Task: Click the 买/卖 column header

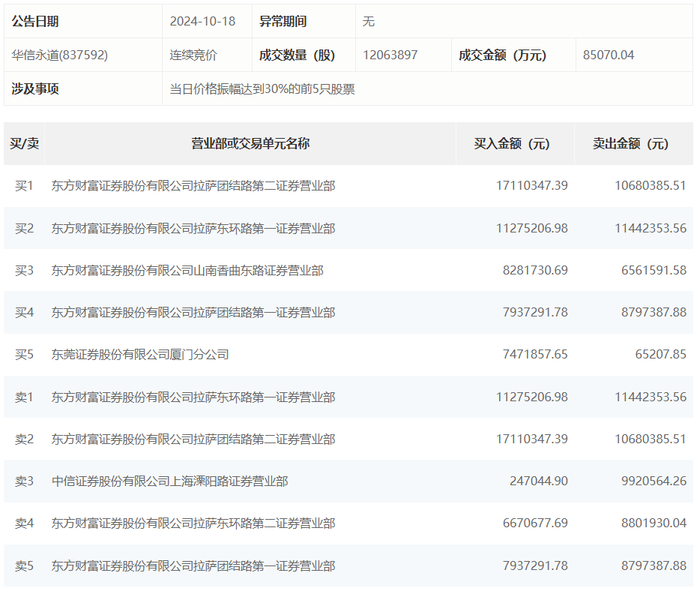Action: click(x=25, y=144)
